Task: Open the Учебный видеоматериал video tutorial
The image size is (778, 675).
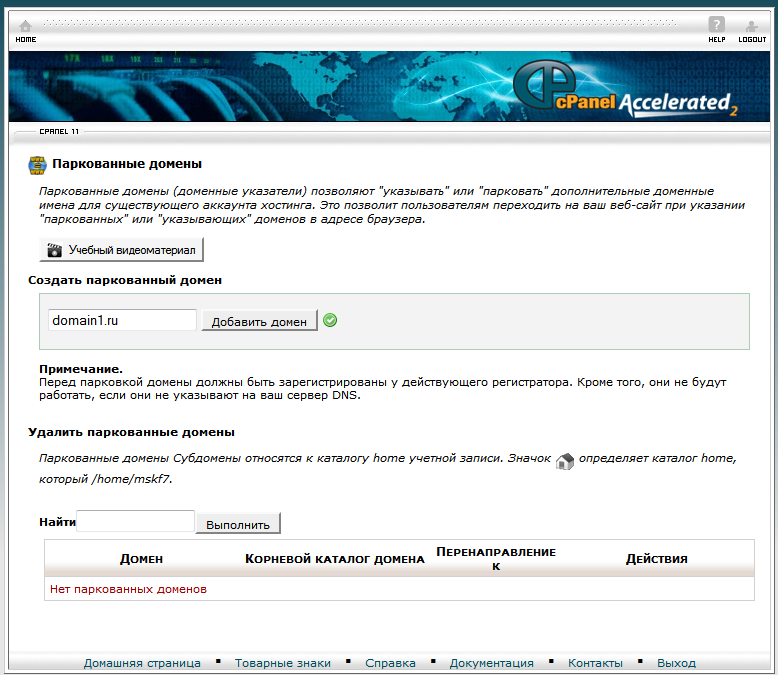Action: coord(121,249)
